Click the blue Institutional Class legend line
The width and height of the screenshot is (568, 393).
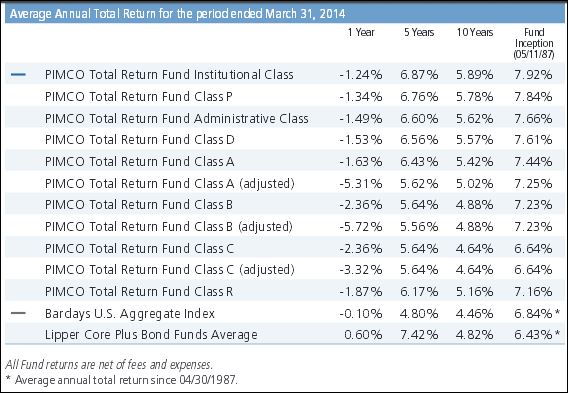[18, 75]
